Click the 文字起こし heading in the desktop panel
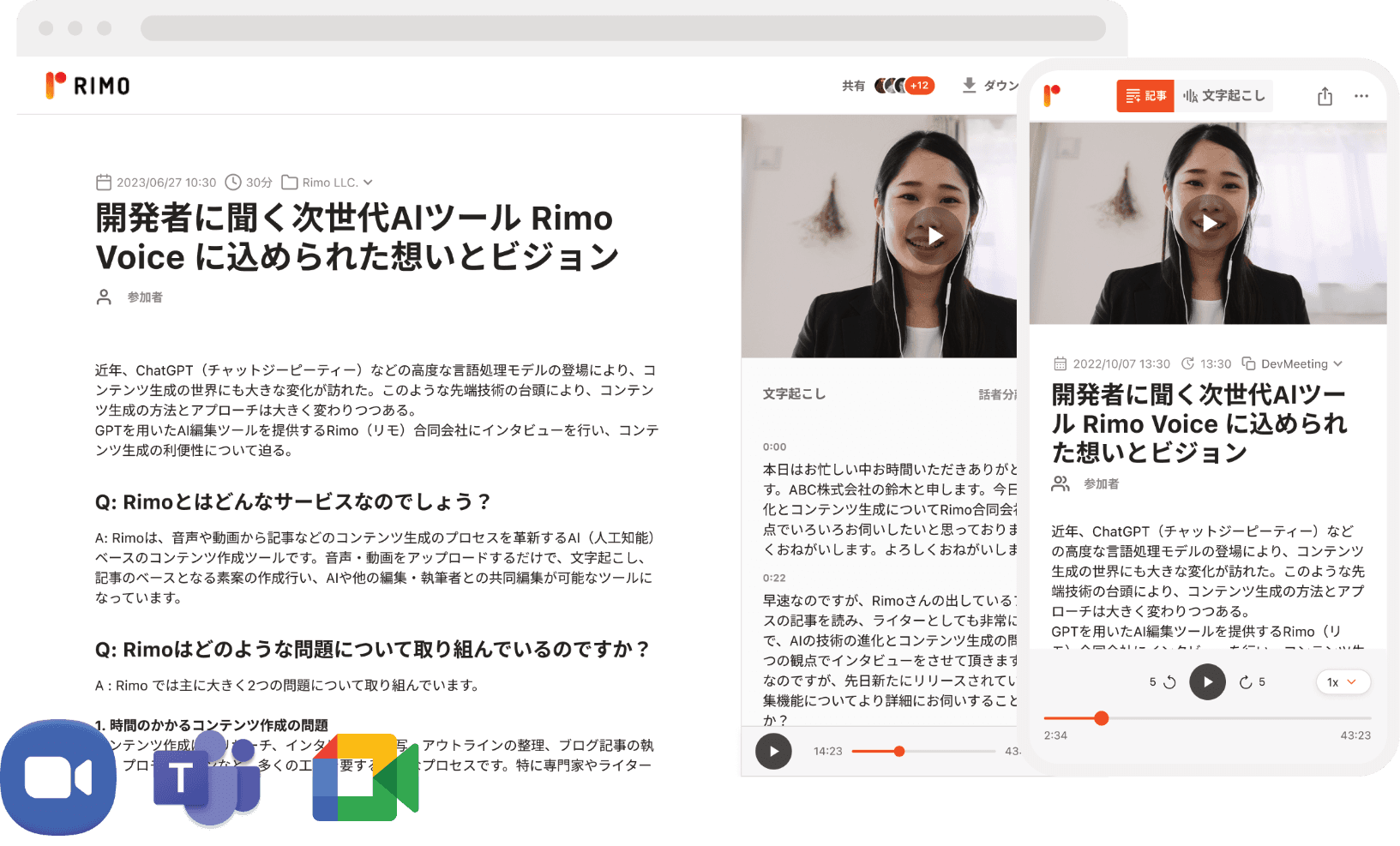Screen dimensions: 1400x846 (x=795, y=393)
